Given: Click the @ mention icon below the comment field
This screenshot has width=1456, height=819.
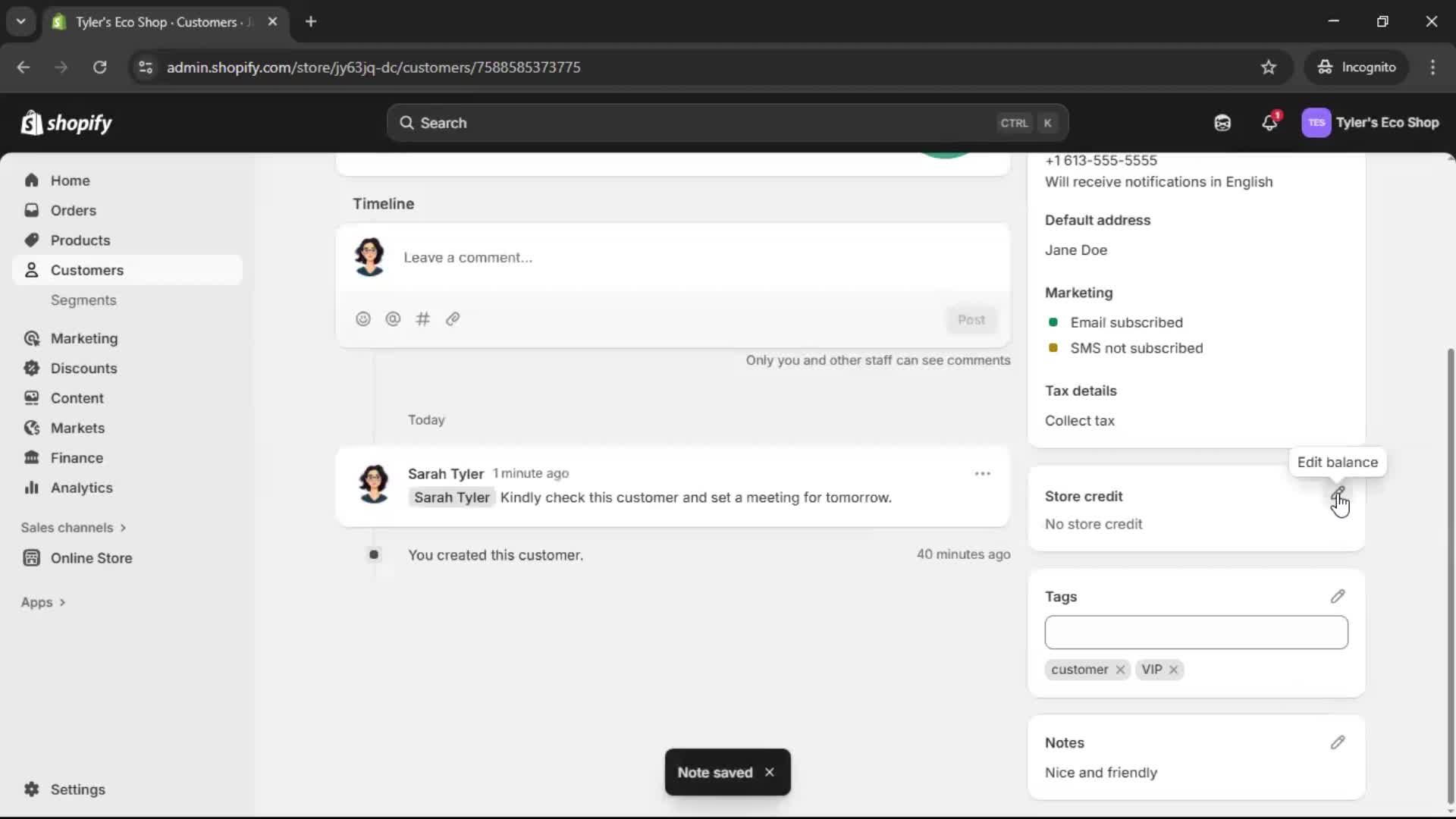Looking at the screenshot, I should click(x=393, y=318).
